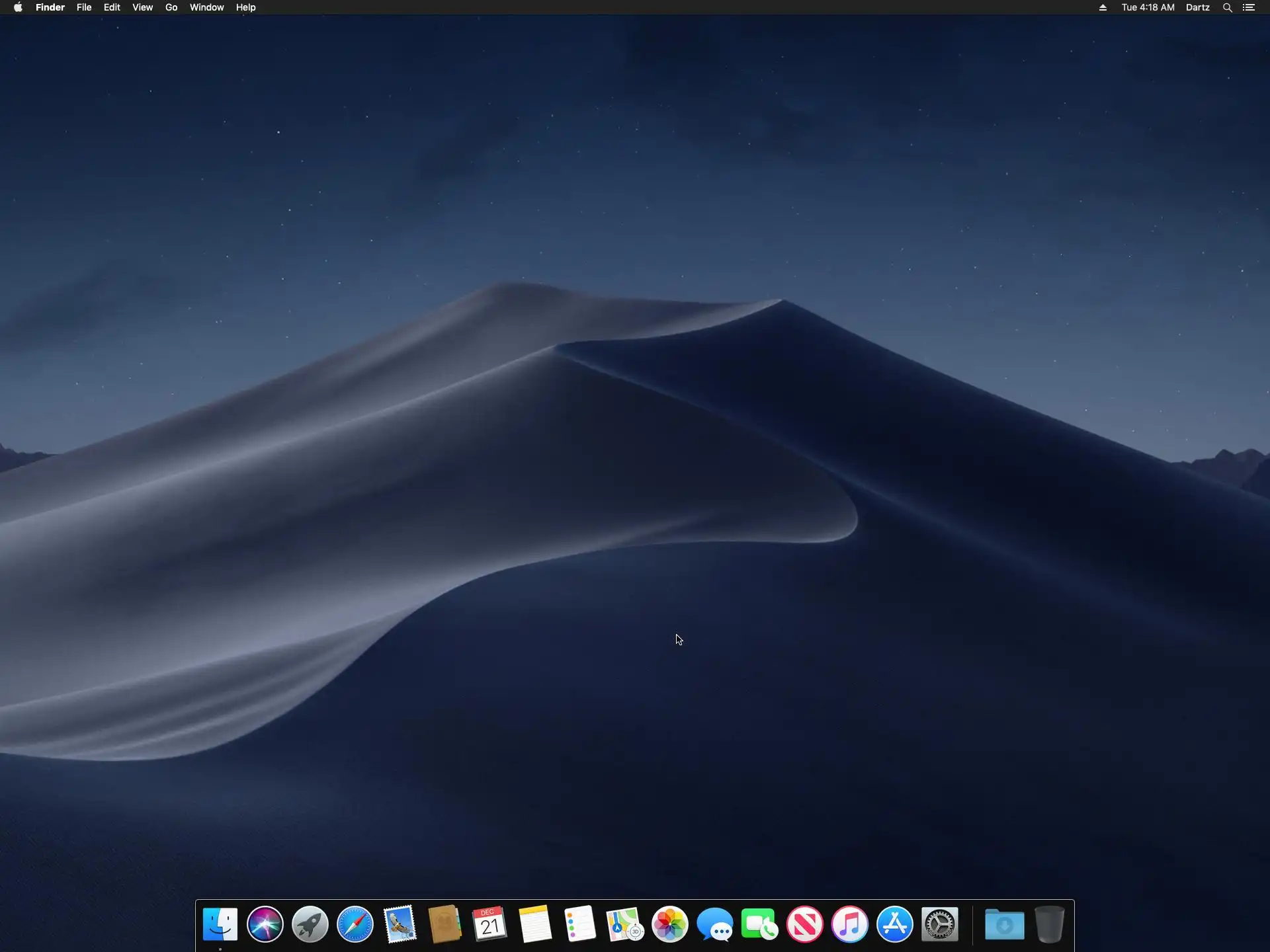Open Mail stamp icon in dock
The height and width of the screenshot is (952, 1270).
click(400, 924)
